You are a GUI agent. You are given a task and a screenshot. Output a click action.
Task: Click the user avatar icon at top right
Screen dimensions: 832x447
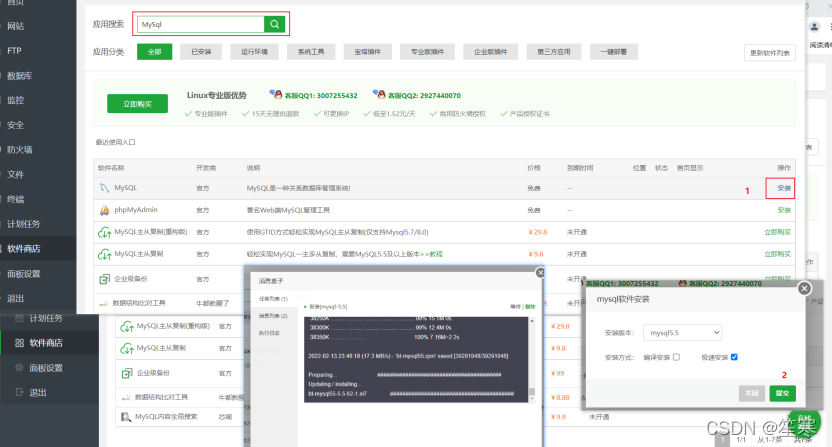[x=814, y=27]
